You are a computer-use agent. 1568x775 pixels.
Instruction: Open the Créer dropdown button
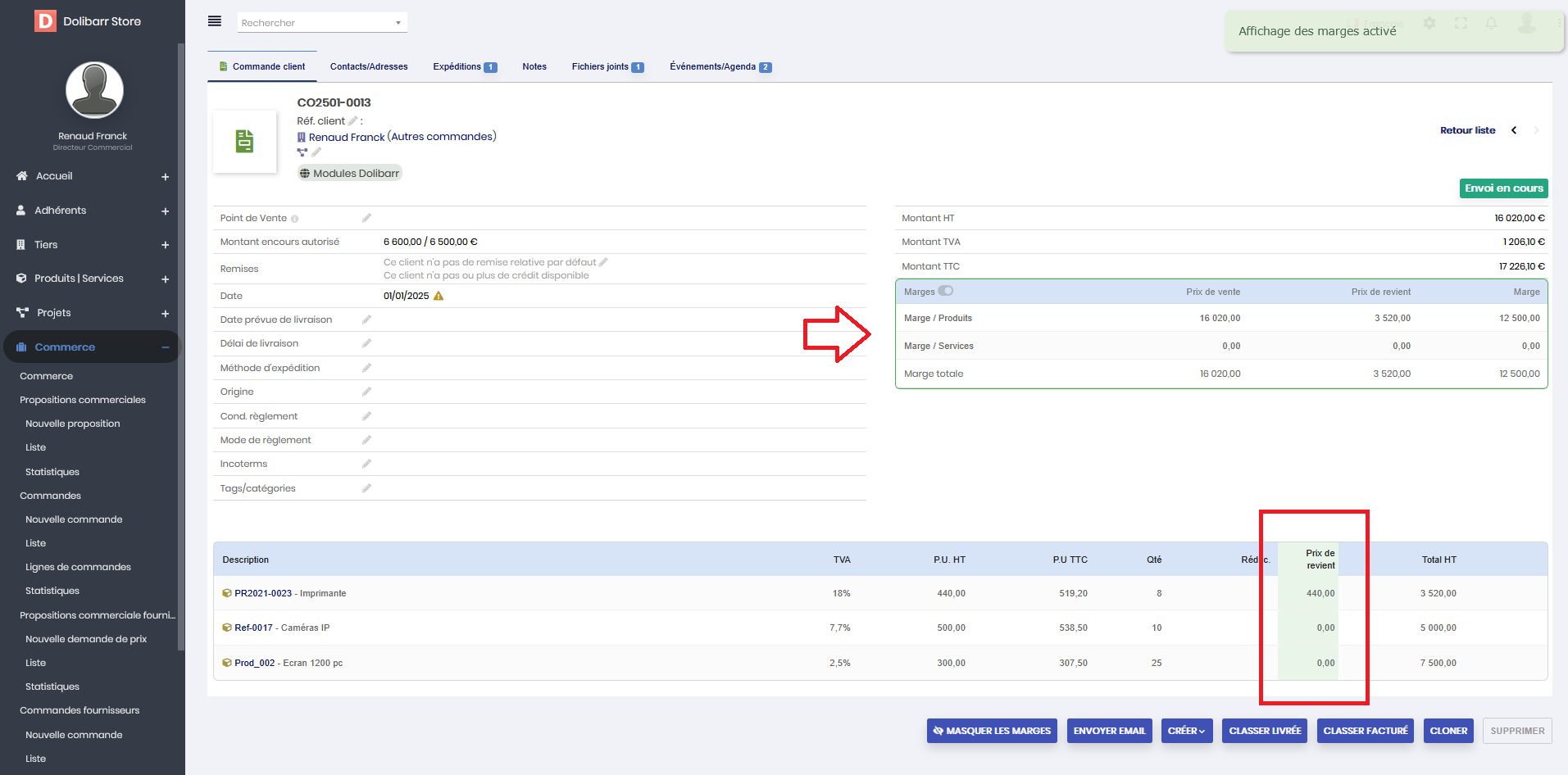pos(1186,731)
